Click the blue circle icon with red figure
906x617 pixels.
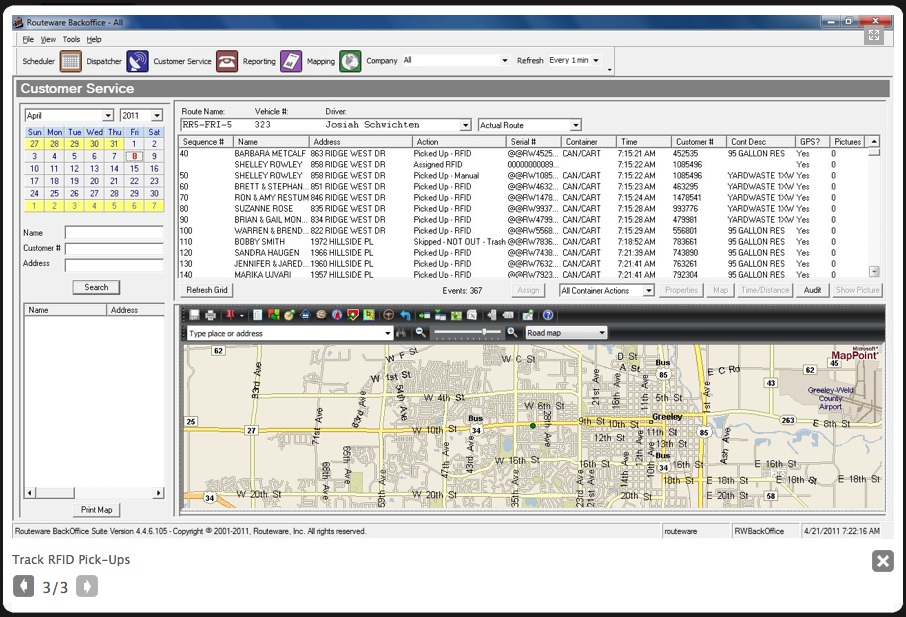pyautogui.click(x=337, y=315)
